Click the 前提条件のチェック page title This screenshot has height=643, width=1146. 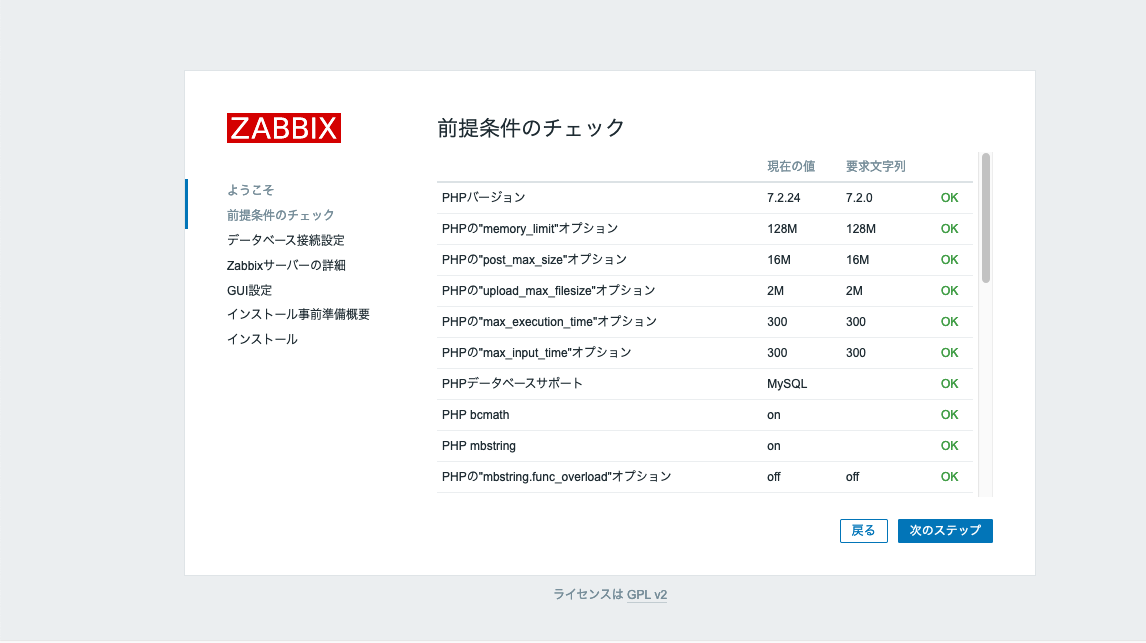(x=530, y=128)
